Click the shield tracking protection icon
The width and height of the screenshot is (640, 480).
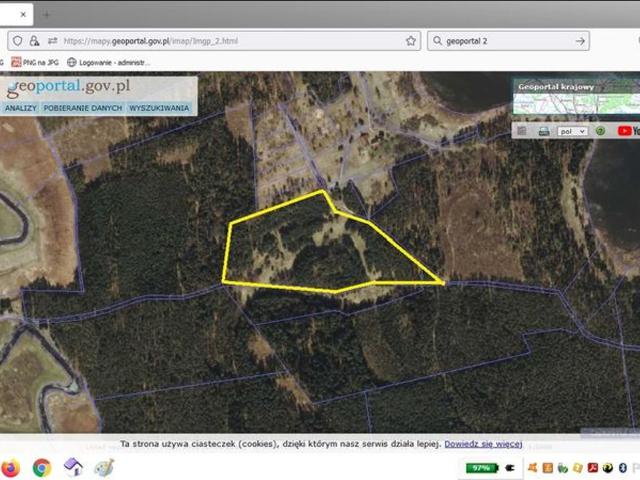16,41
